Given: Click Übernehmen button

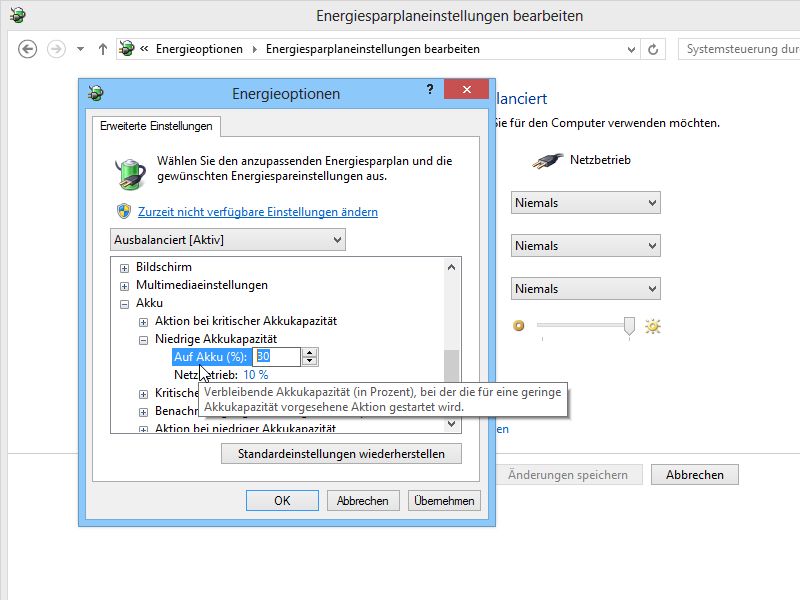Looking at the screenshot, I should click(444, 501).
